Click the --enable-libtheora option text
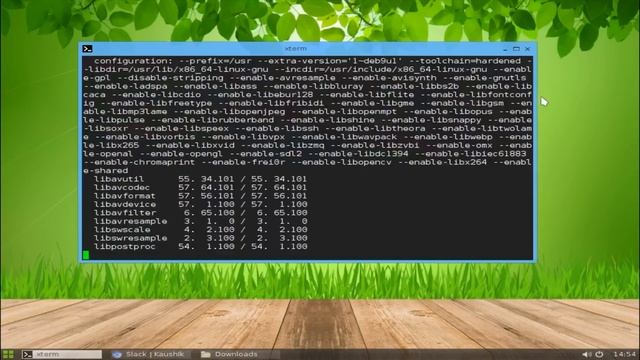640x360 pixels. tap(375, 129)
